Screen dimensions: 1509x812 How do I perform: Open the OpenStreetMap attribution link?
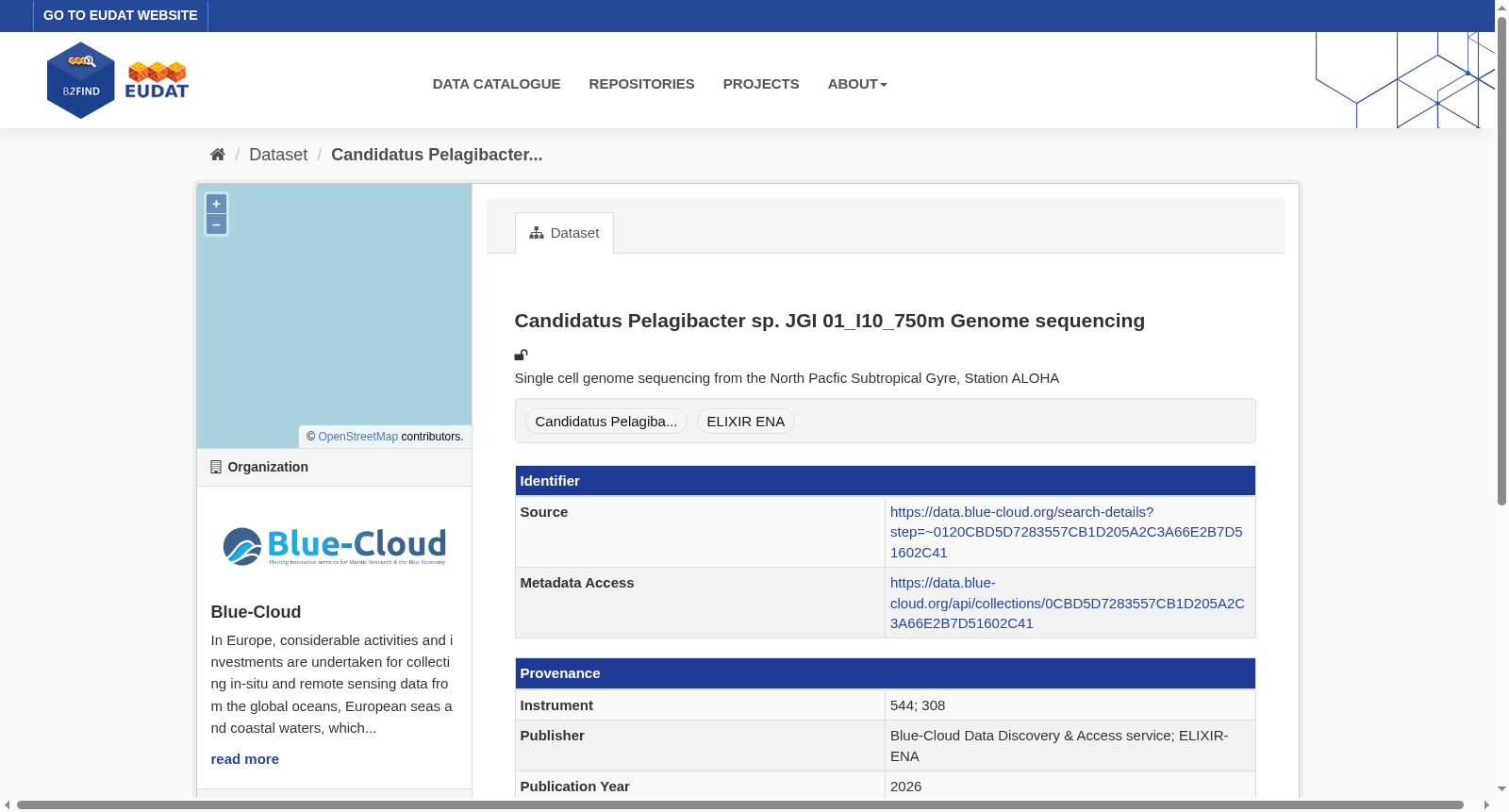358,437
